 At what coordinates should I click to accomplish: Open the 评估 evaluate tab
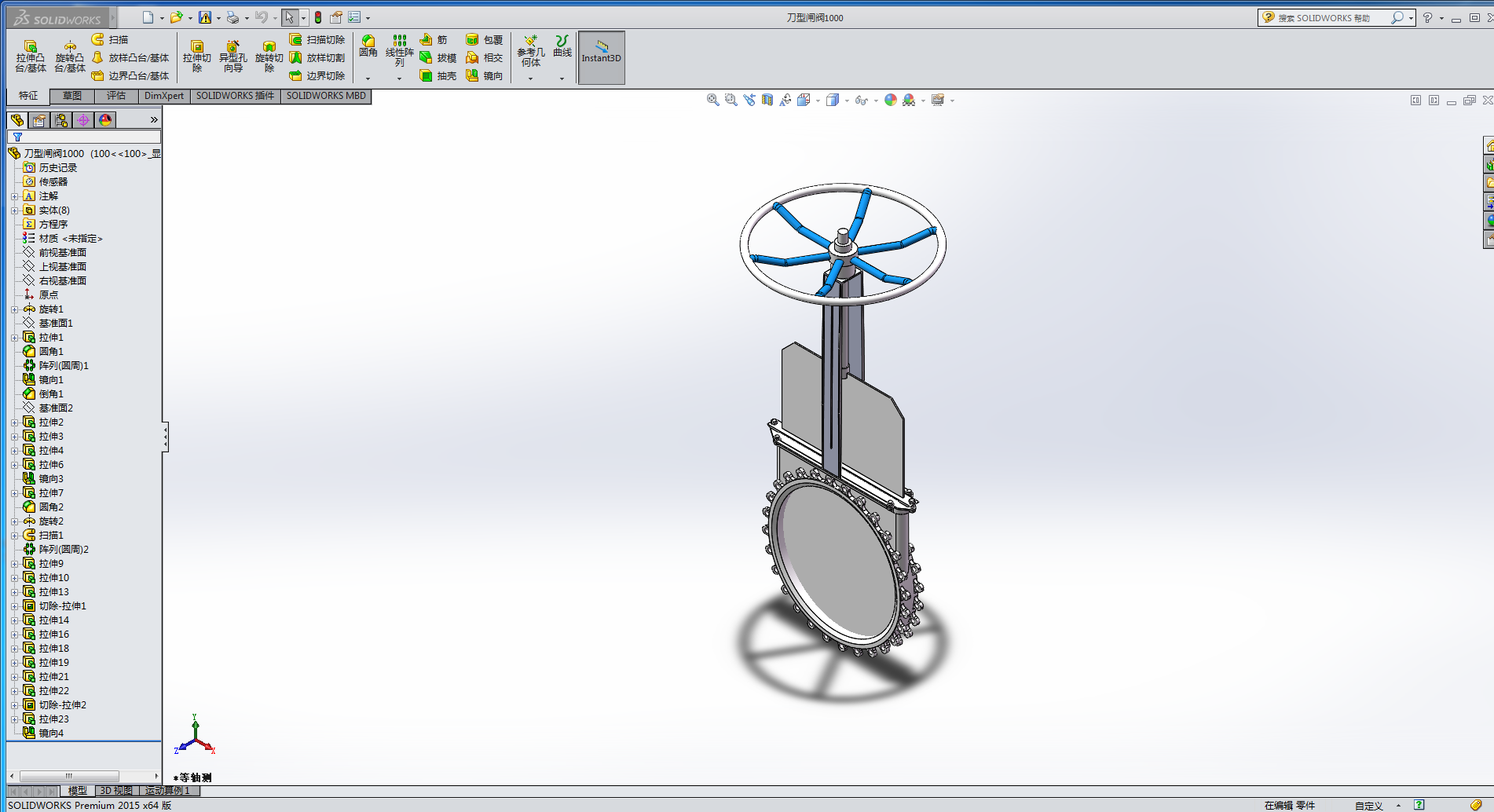point(116,96)
